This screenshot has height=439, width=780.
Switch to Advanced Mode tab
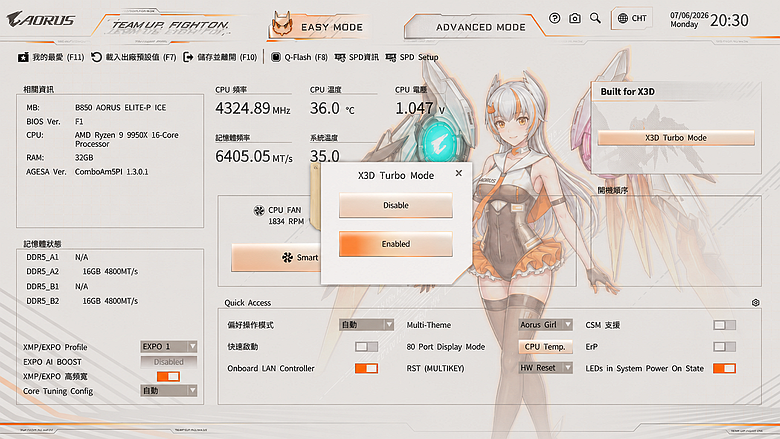point(473,27)
